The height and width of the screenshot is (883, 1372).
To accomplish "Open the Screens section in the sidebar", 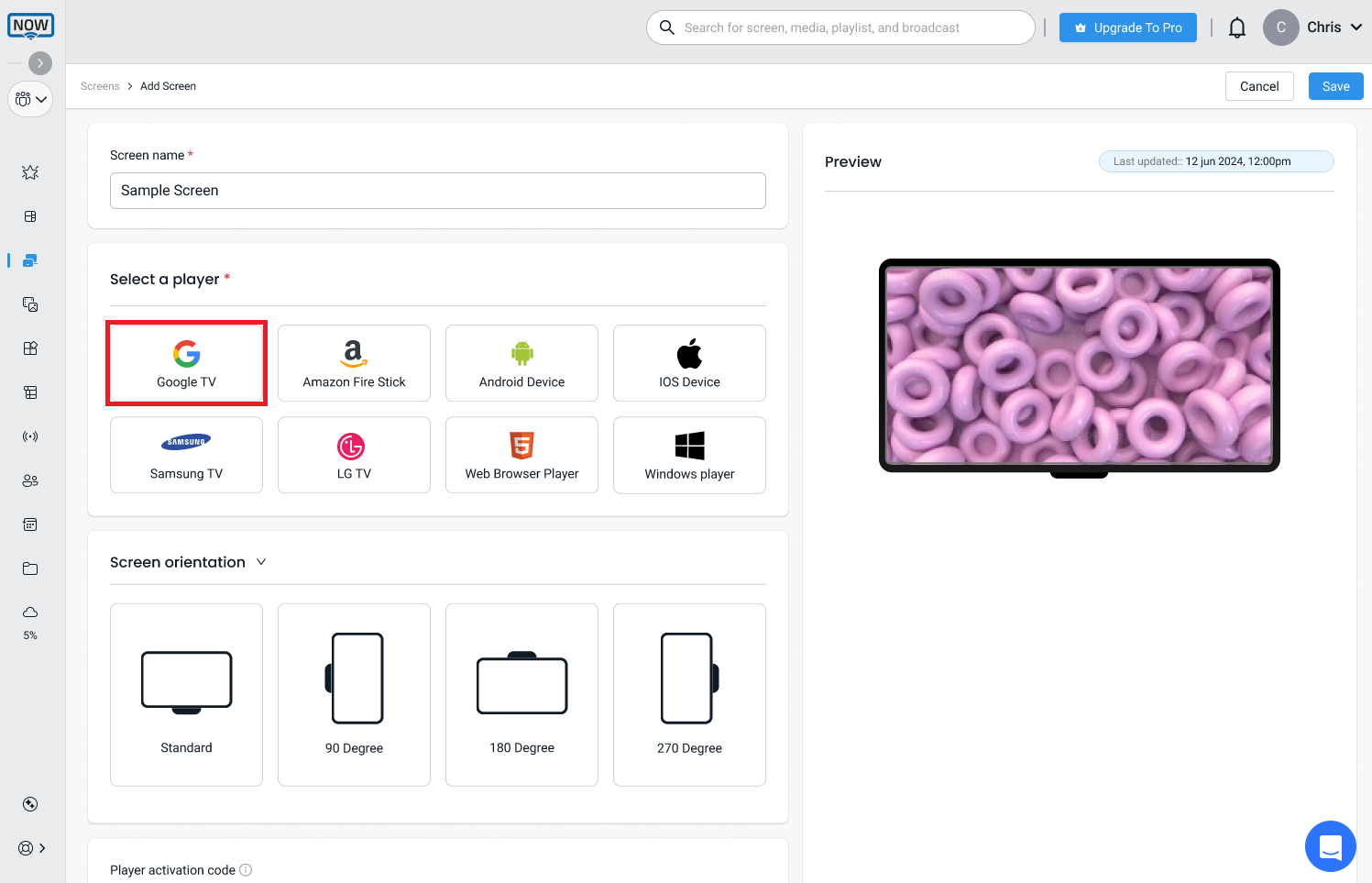I will point(30,260).
